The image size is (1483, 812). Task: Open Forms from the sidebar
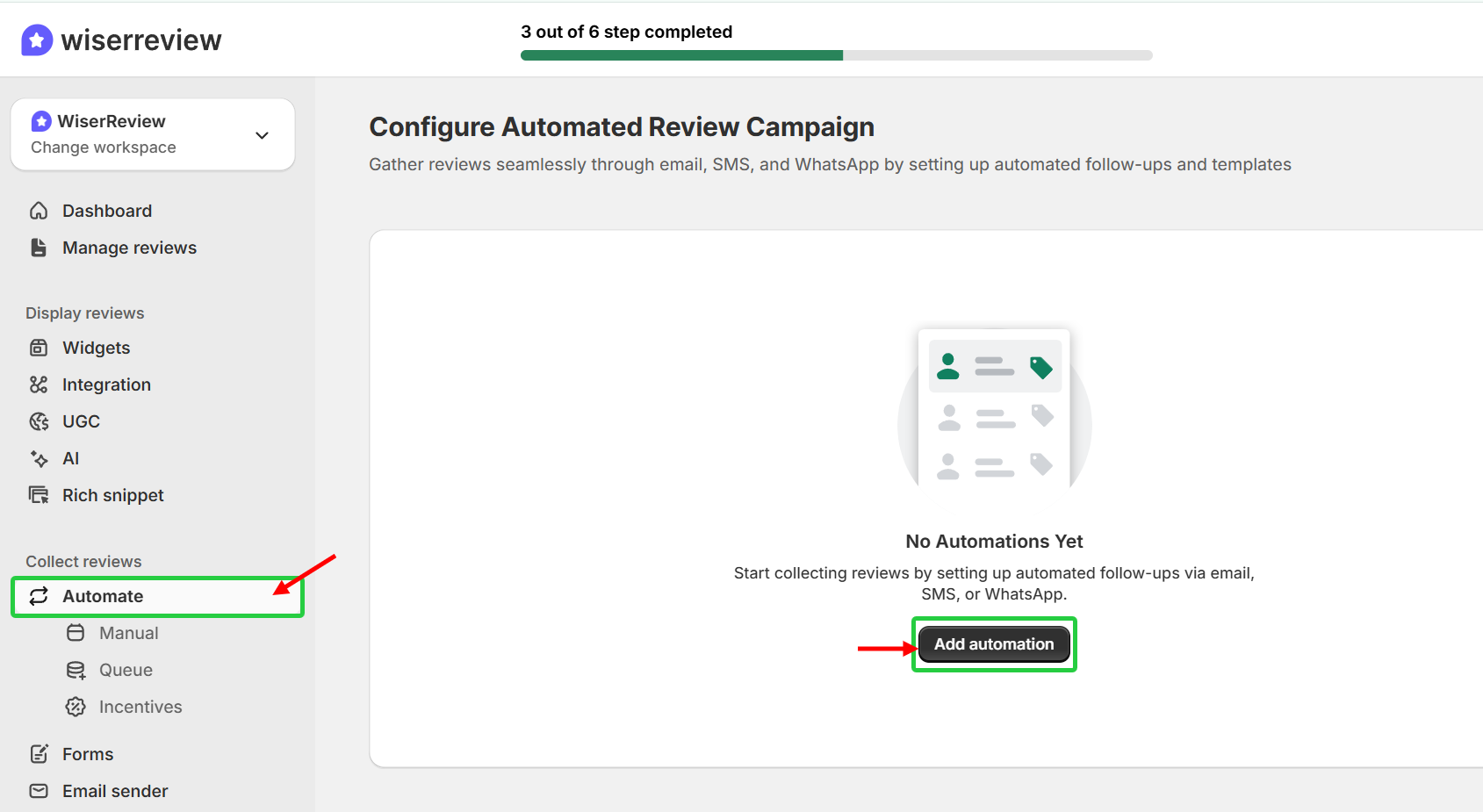(x=88, y=753)
